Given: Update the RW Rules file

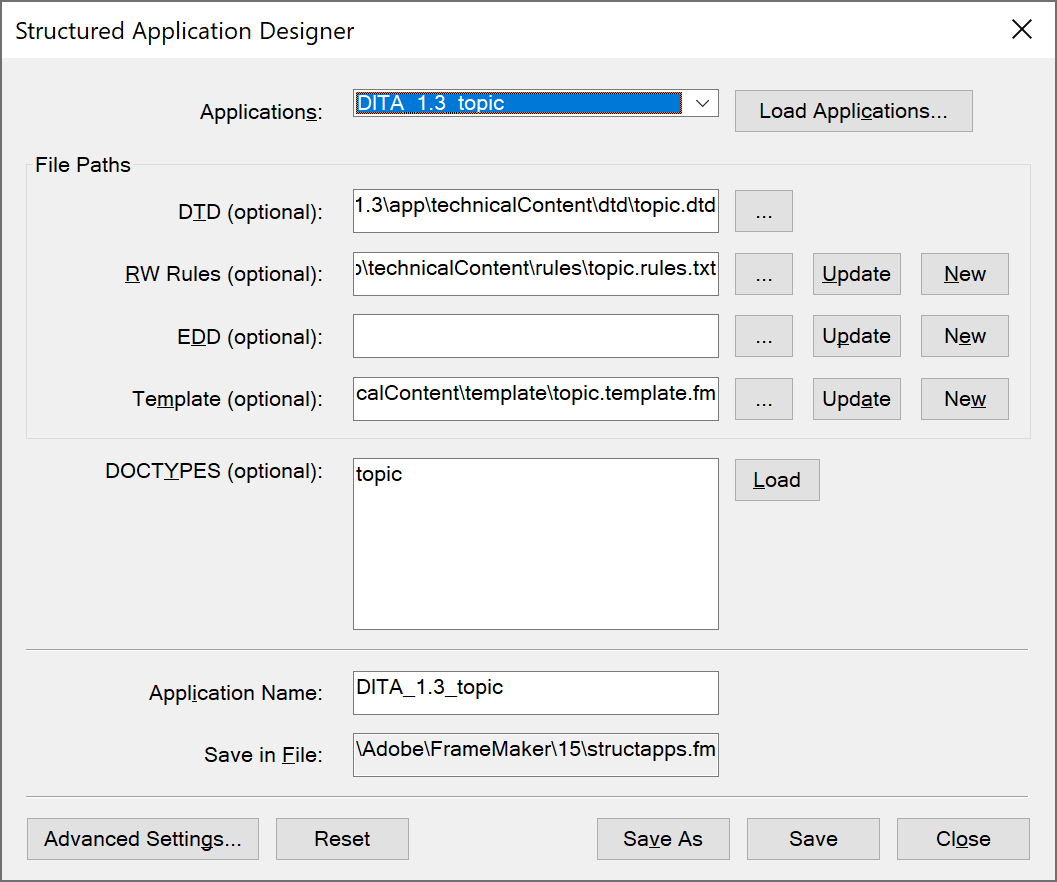Looking at the screenshot, I should pyautogui.click(x=857, y=274).
